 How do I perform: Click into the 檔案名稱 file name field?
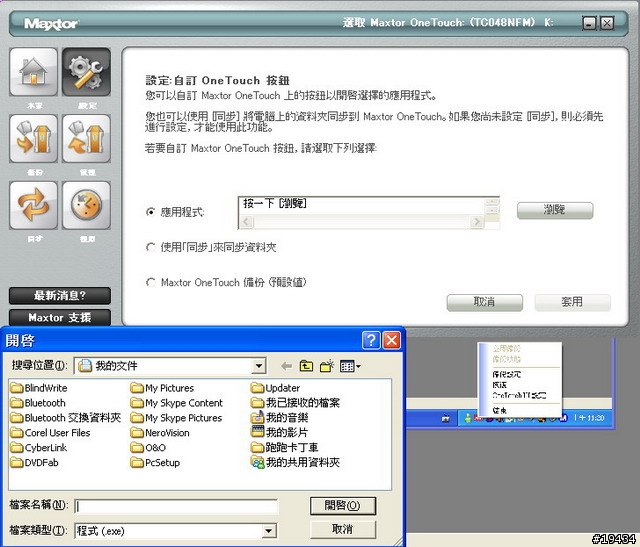coord(176,506)
